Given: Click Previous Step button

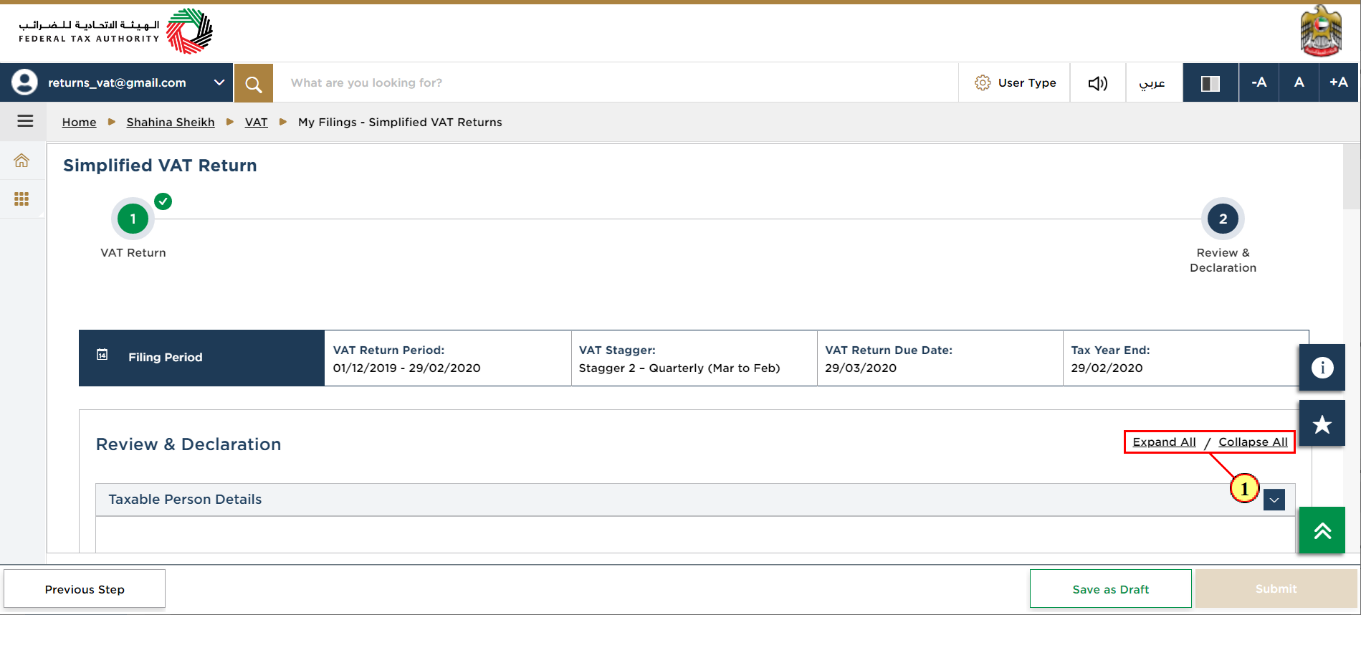Looking at the screenshot, I should tap(85, 589).
